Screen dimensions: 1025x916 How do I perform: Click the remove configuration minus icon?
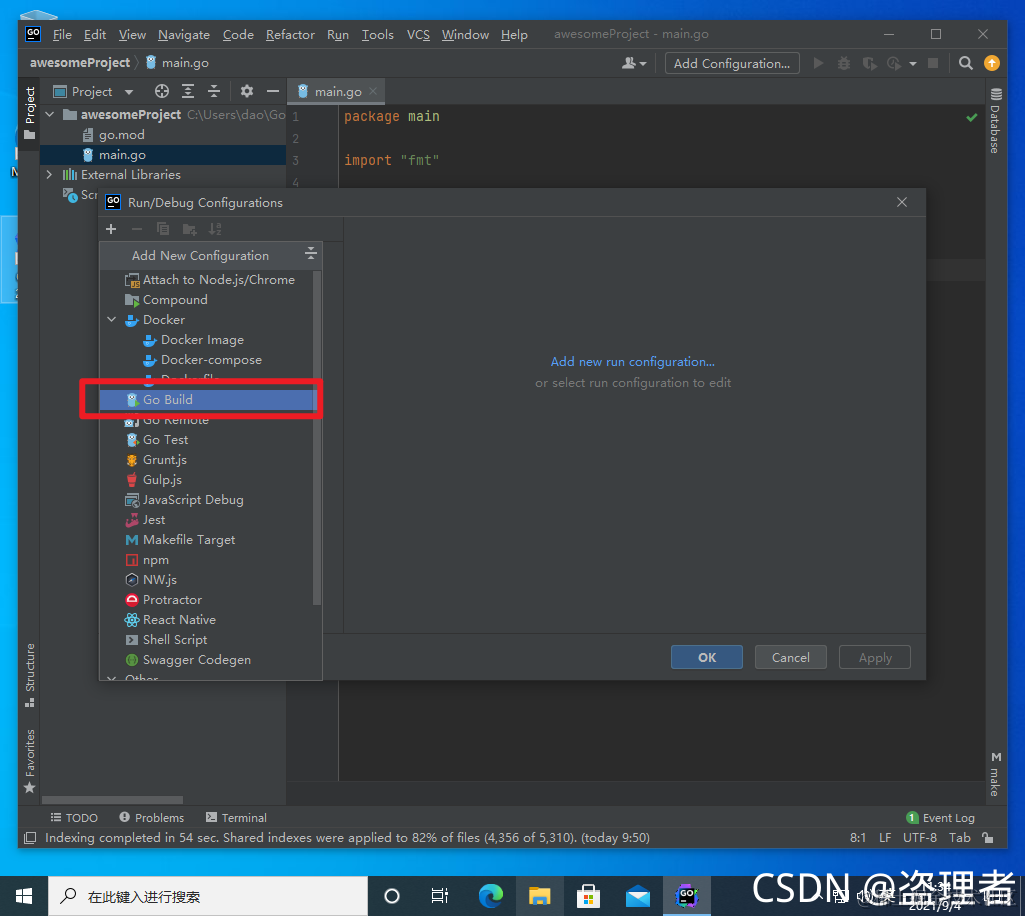(137, 229)
